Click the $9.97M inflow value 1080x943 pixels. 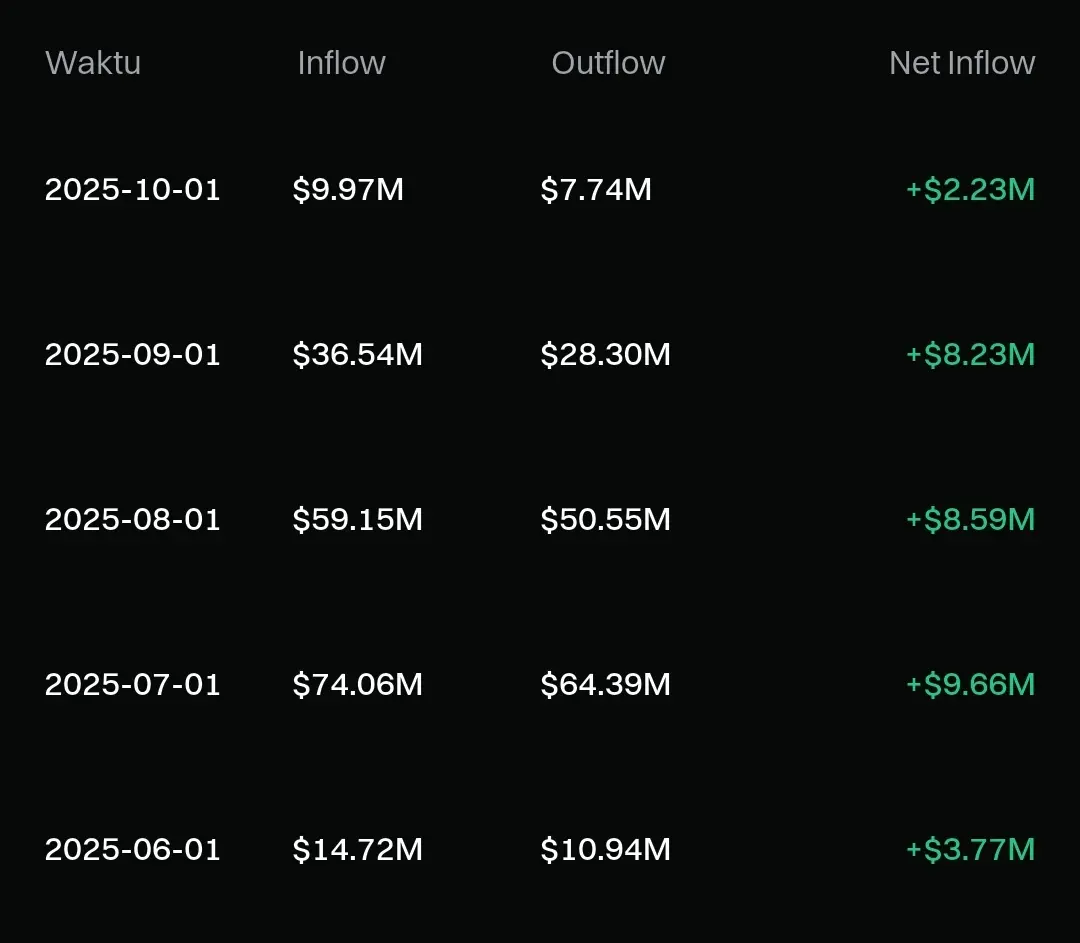coord(348,189)
